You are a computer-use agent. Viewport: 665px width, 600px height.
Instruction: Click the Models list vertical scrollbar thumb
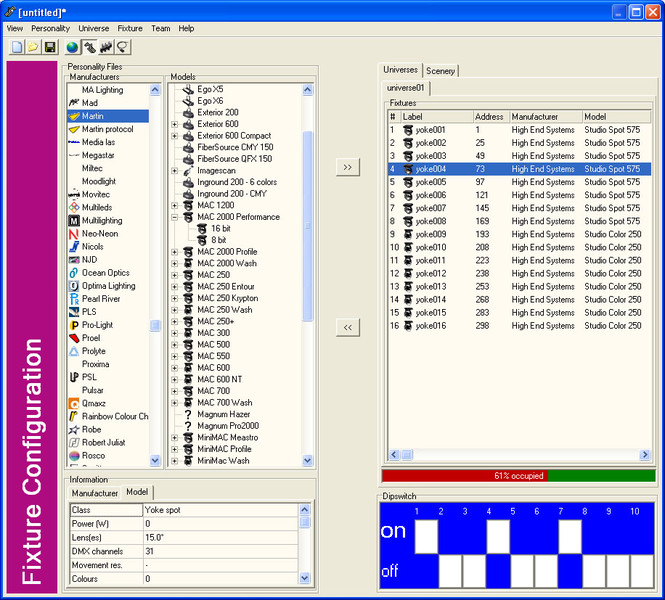tap(308, 226)
